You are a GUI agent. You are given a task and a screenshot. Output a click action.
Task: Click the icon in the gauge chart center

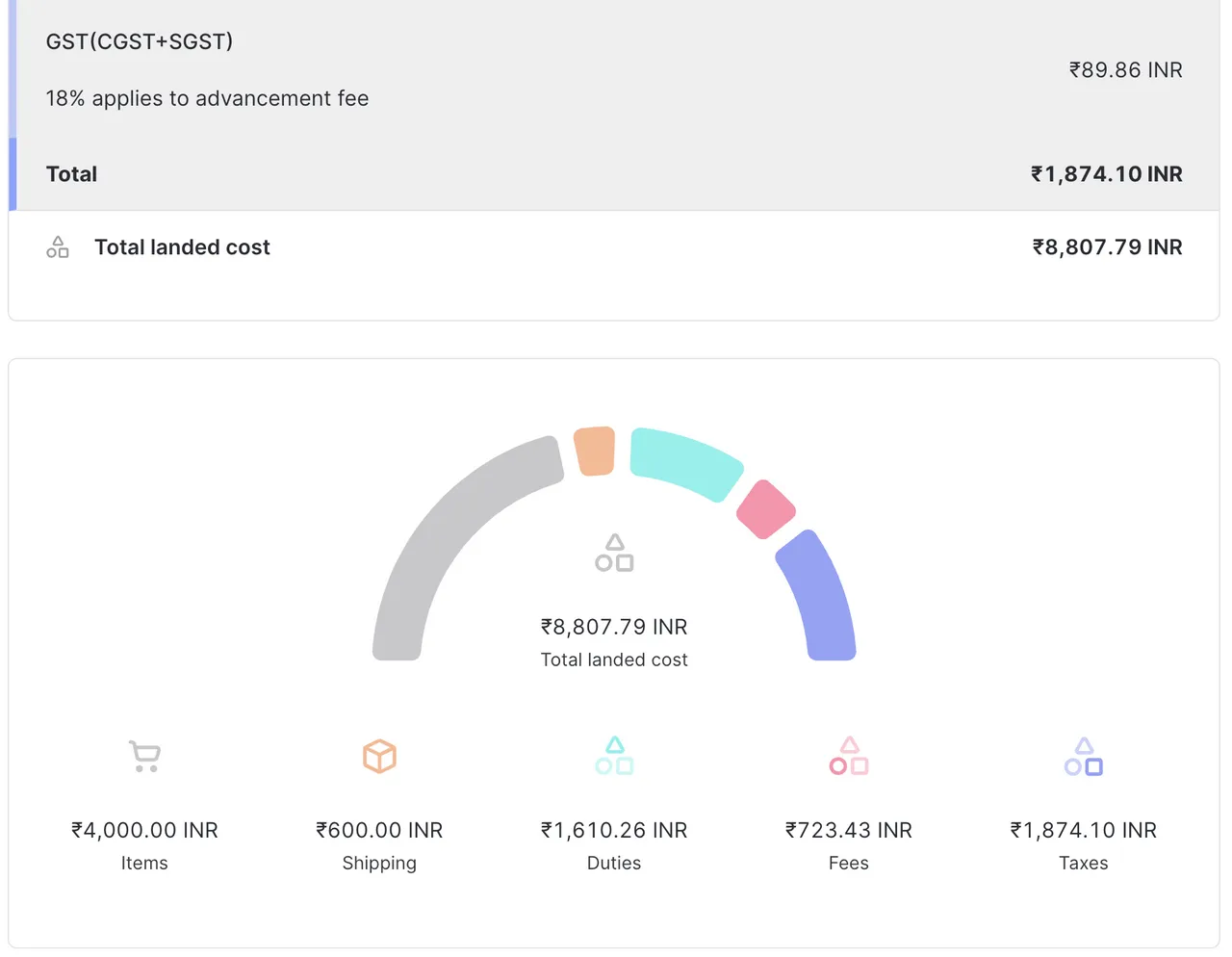pyautogui.click(x=613, y=553)
